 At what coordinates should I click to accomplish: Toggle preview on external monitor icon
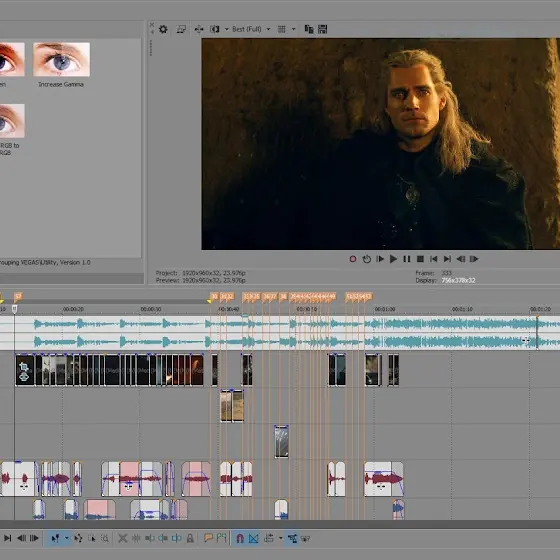[x=181, y=29]
